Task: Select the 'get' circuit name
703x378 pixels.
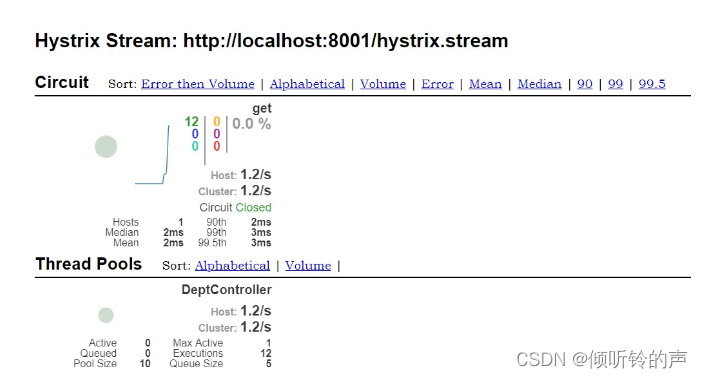Action: coord(262,109)
